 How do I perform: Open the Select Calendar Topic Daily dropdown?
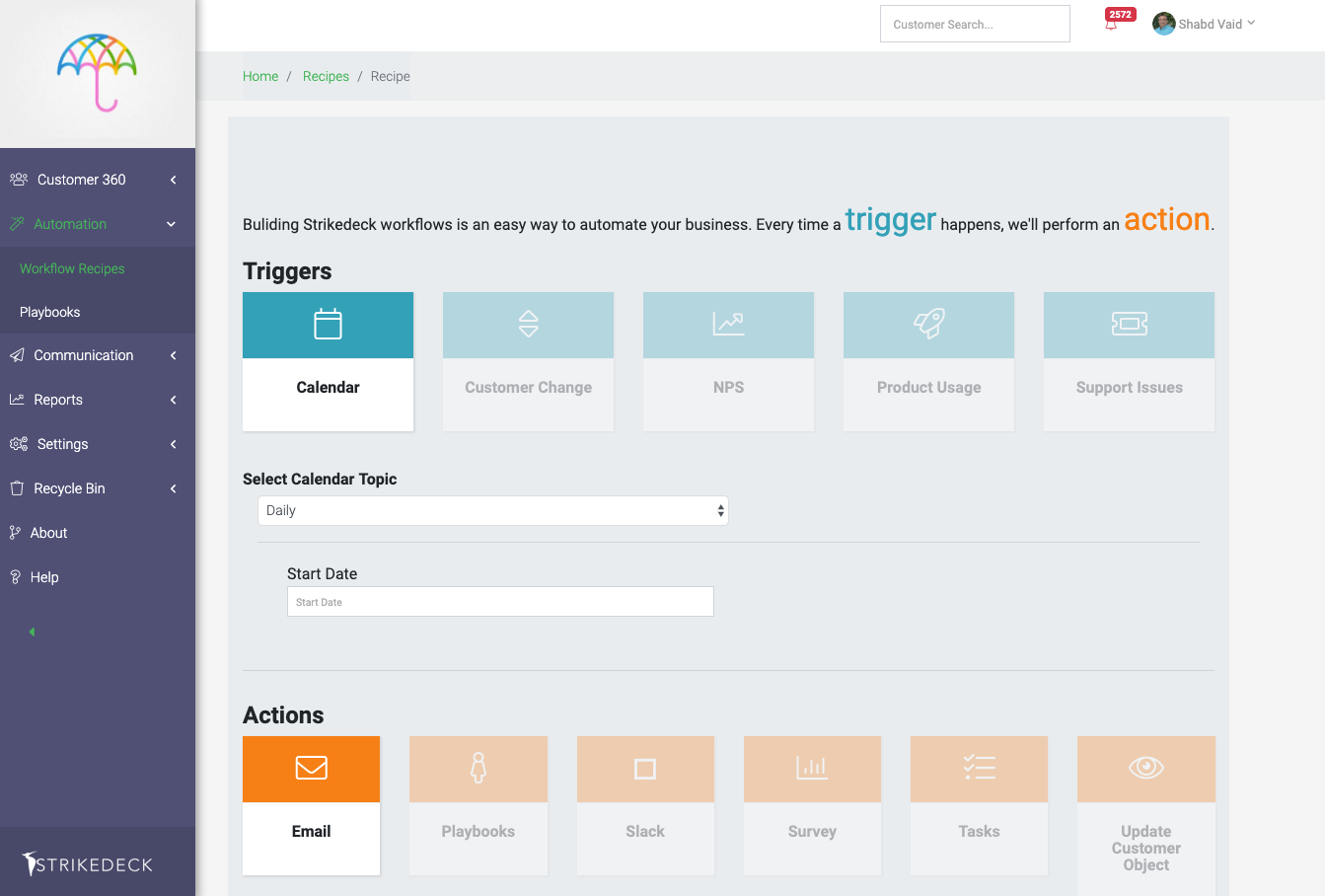coord(493,510)
